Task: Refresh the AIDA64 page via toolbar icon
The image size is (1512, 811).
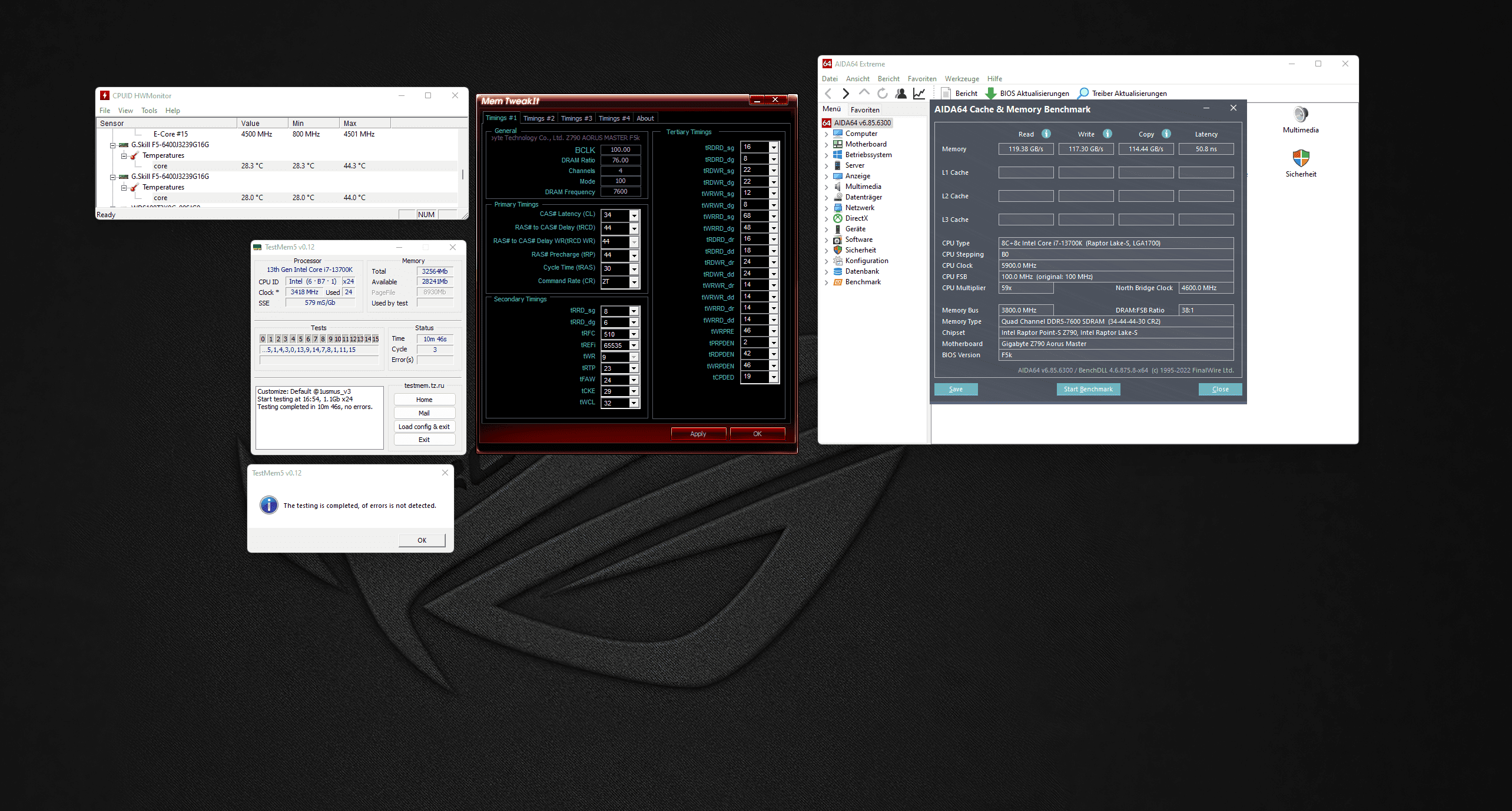Action: (882, 93)
